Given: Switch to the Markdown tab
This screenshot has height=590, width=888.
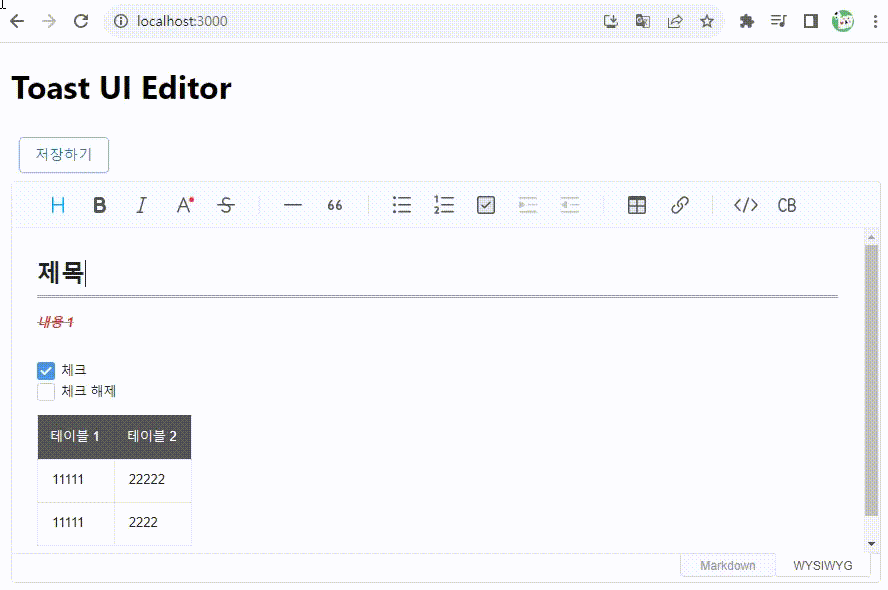Looking at the screenshot, I should pyautogui.click(x=728, y=565).
